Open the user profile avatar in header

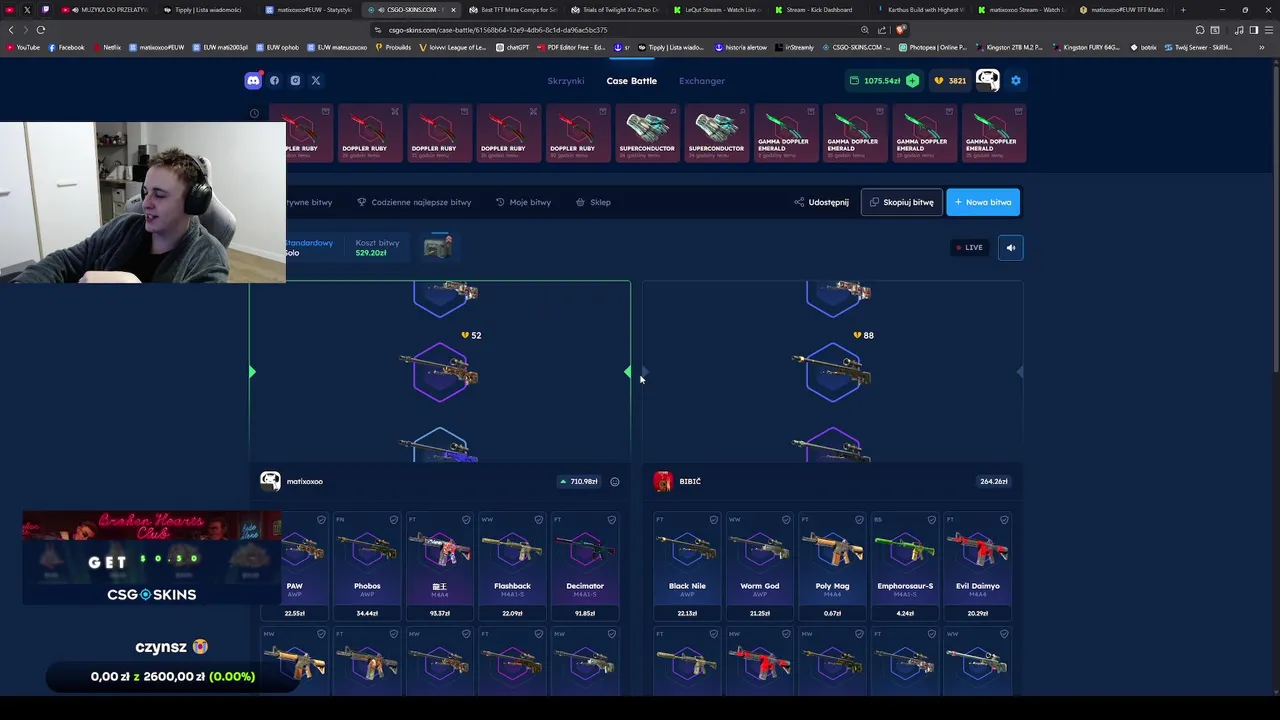tap(987, 80)
